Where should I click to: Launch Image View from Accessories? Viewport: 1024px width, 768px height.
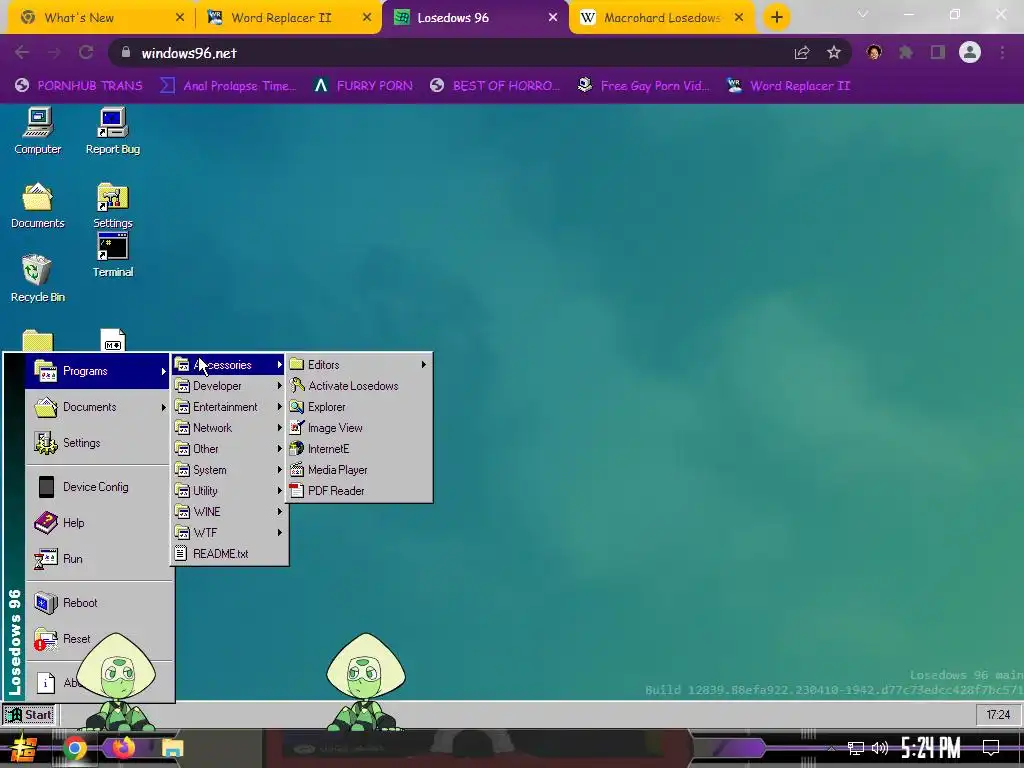(359, 428)
